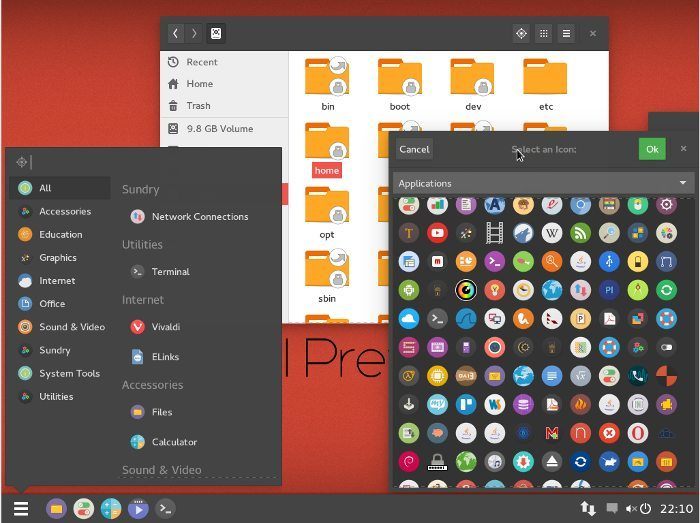Image resolution: width=700 pixels, height=523 pixels.
Task: Open the Applications category dropdown
Action: (543, 183)
